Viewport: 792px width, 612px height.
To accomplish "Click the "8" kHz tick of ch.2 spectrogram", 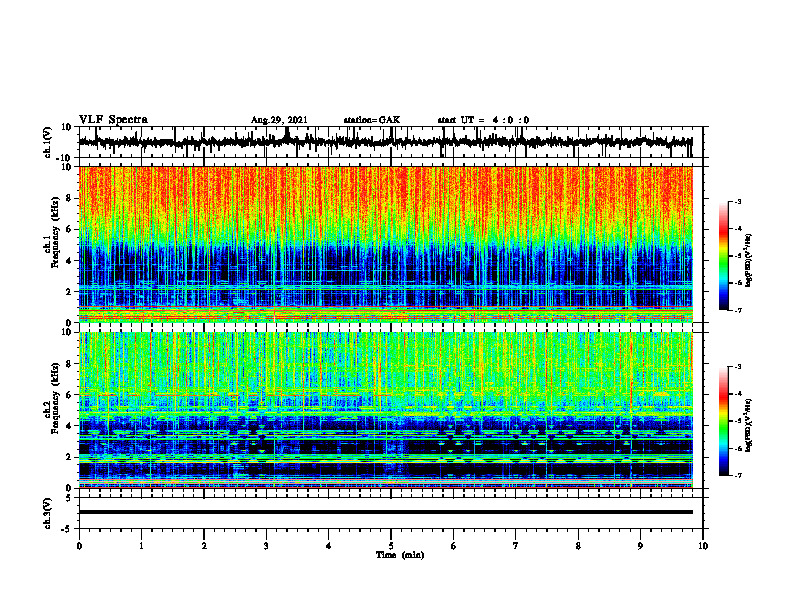I will pos(69,364).
